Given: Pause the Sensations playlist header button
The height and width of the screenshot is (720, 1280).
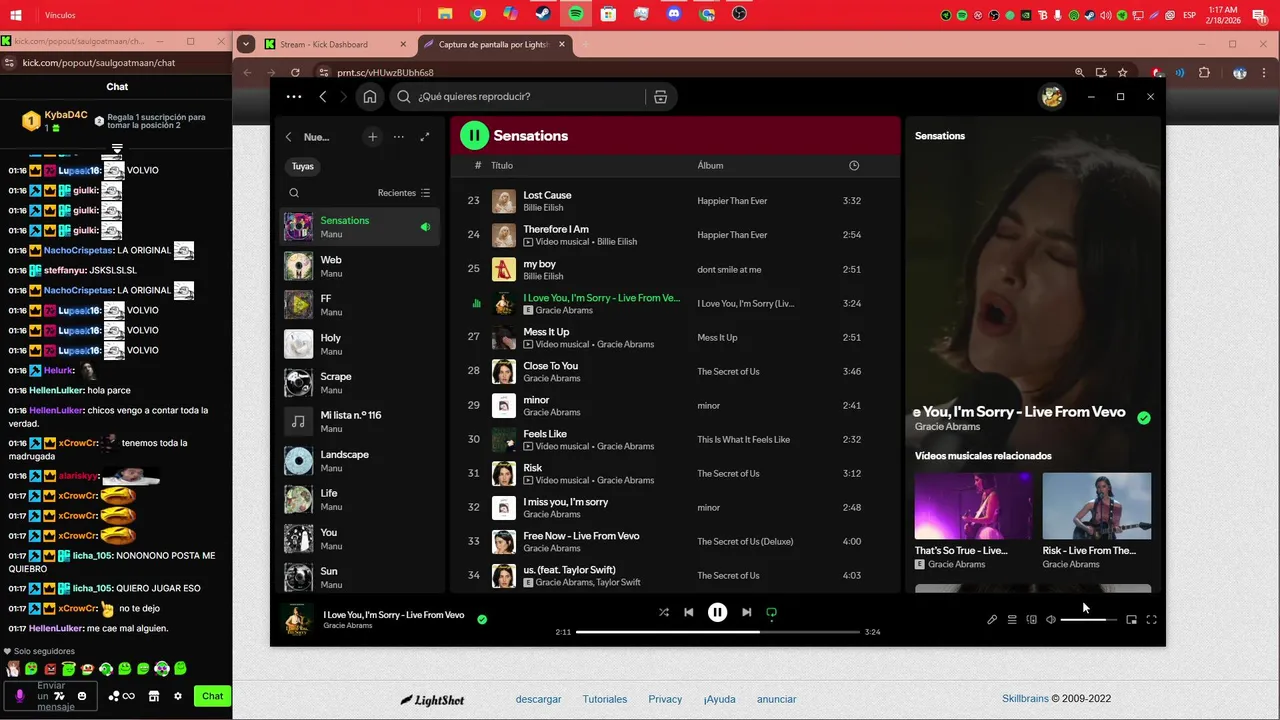Looking at the screenshot, I should 474,136.
